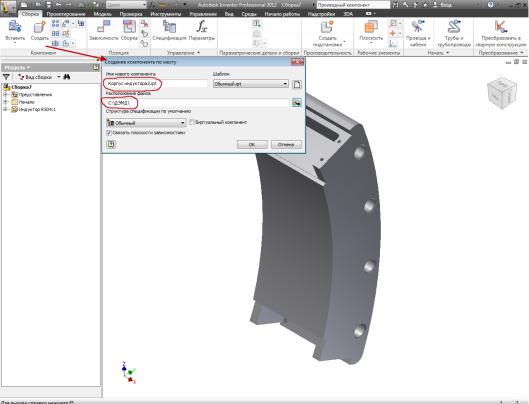Select Начало folder in model tree
Viewport: 529px width, 404px height.
click(x=27, y=102)
